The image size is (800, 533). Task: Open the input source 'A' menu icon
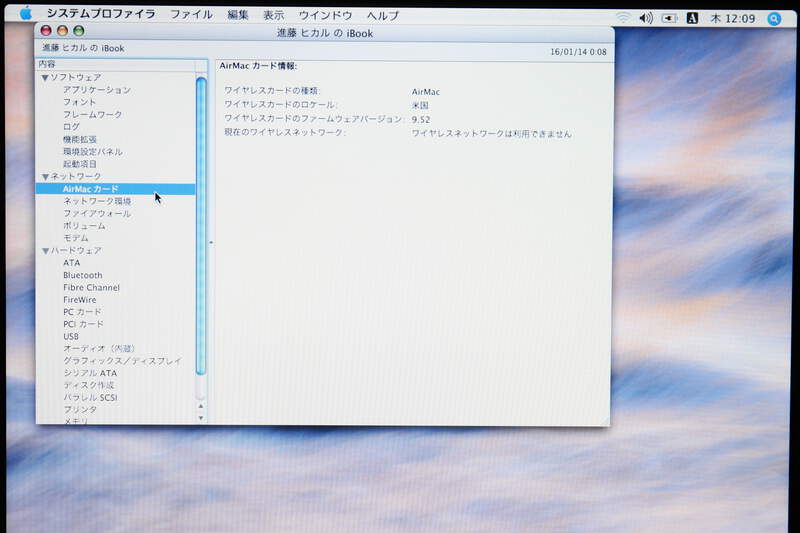pyautogui.click(x=692, y=18)
